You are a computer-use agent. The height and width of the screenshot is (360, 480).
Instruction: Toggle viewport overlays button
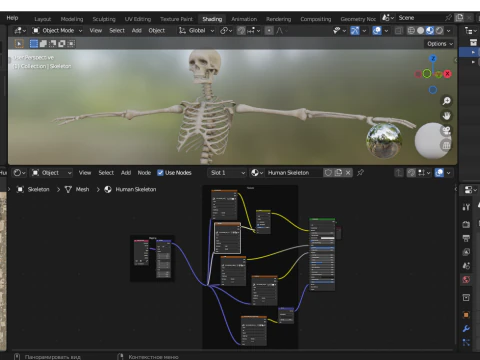point(377,31)
